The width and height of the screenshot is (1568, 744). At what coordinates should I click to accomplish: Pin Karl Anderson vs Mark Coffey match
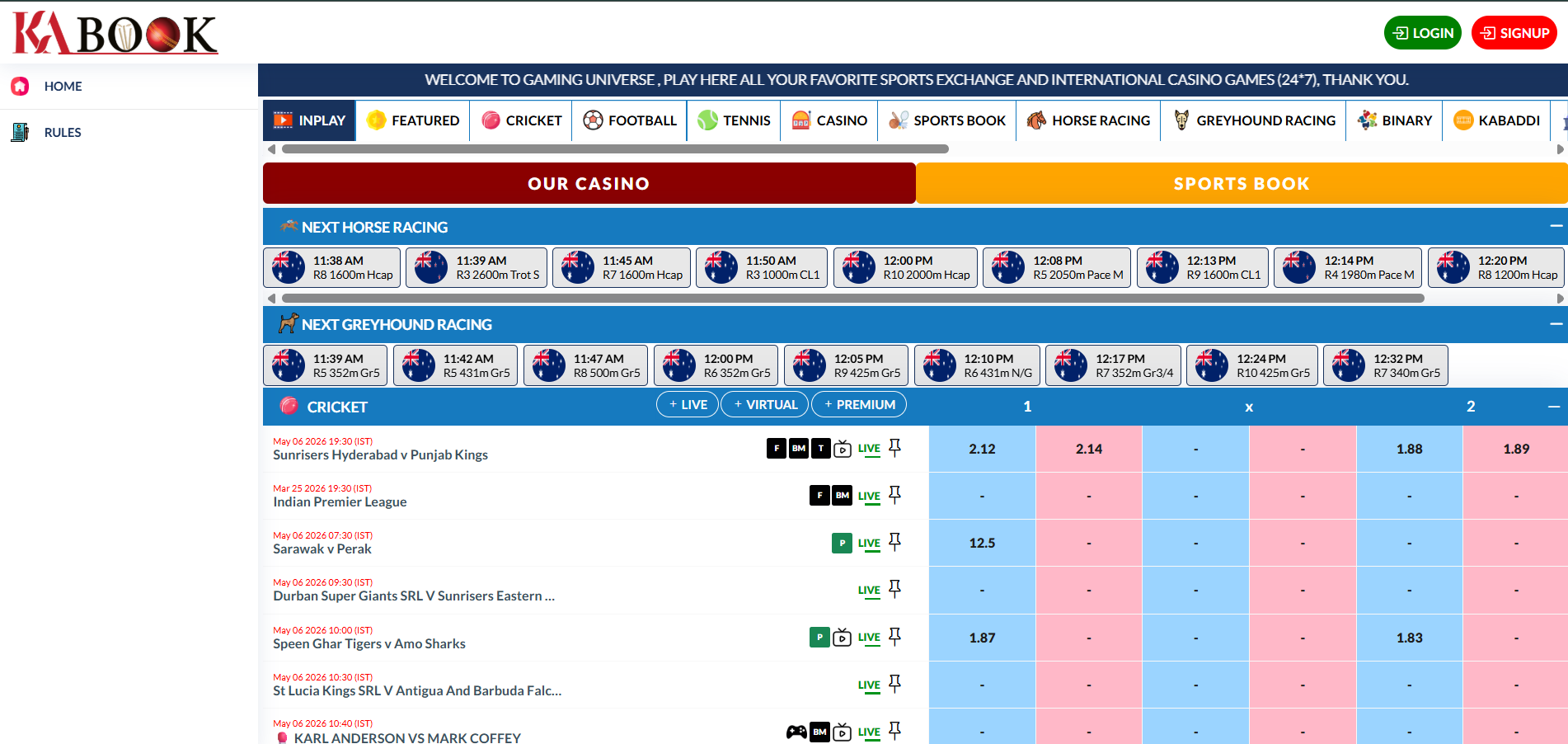pos(894,731)
